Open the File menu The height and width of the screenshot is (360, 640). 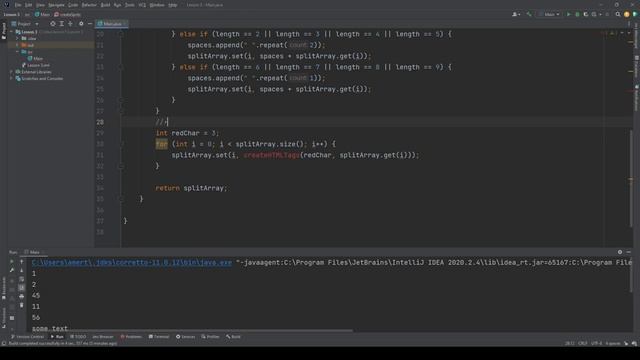[x=18, y=5]
